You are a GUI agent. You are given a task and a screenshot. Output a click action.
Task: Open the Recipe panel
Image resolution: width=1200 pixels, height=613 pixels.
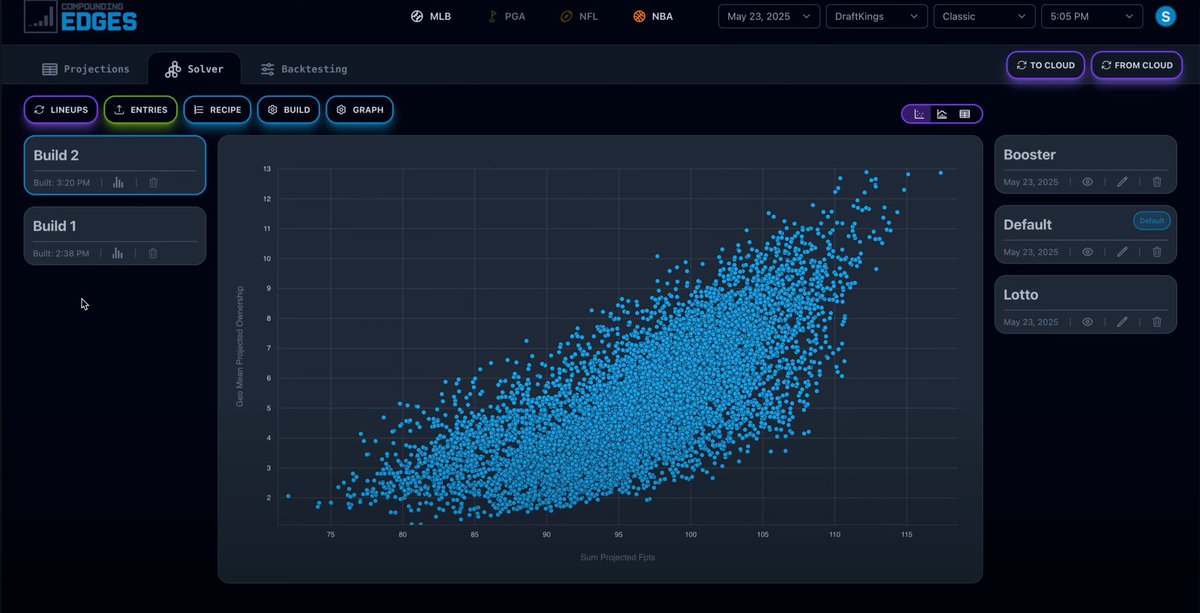[217, 110]
